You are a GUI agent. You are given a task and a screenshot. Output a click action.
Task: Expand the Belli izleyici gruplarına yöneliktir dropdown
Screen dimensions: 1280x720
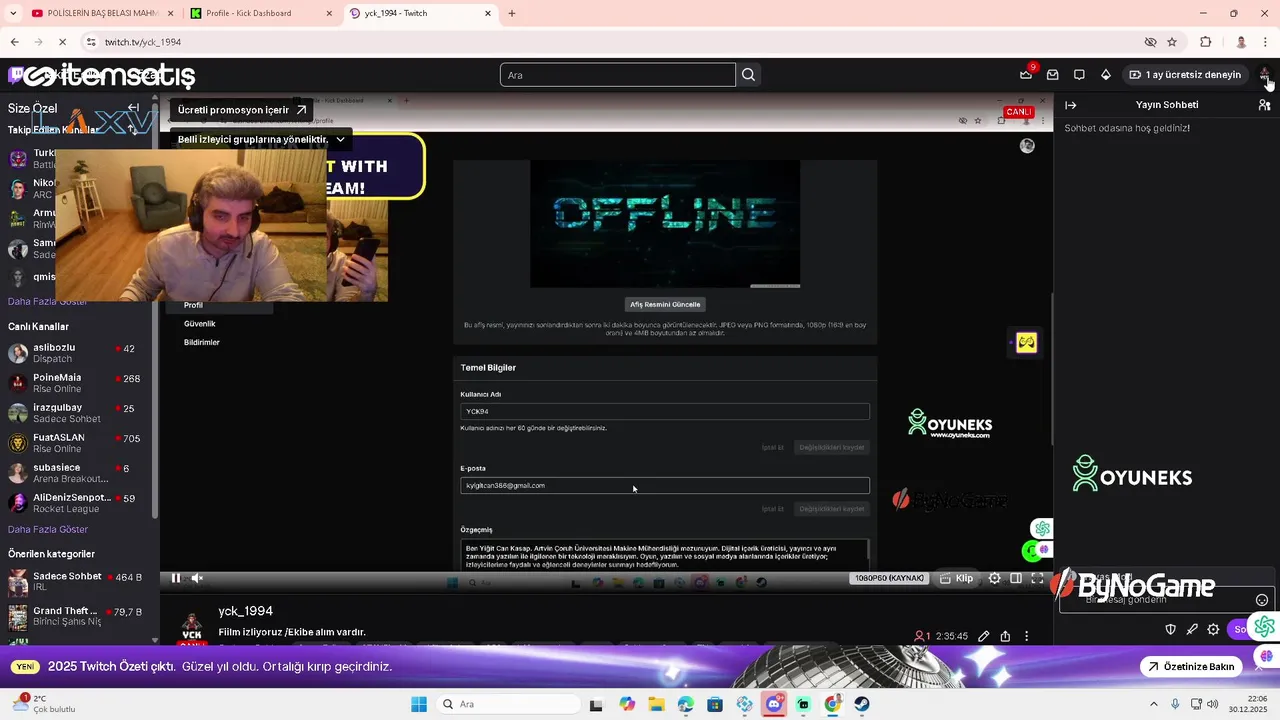262,140
